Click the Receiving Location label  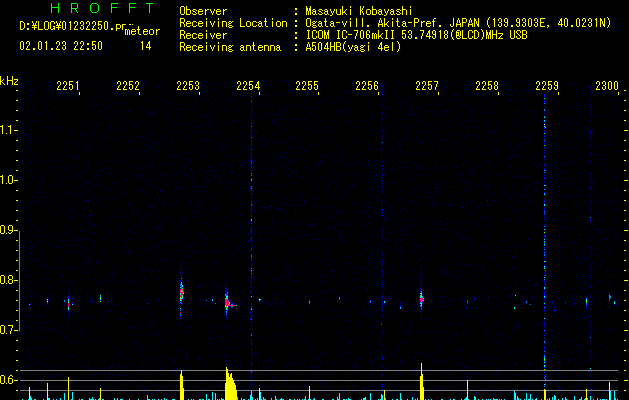coord(233,23)
